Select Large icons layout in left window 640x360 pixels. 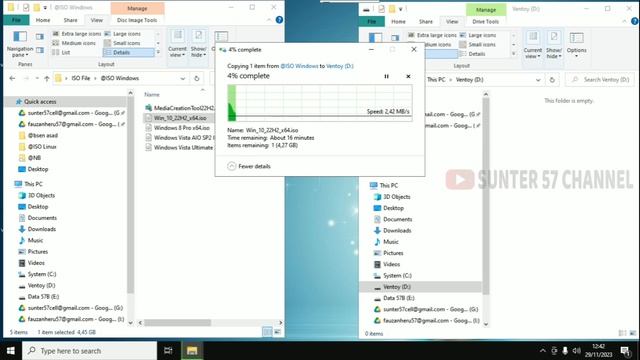122,34
